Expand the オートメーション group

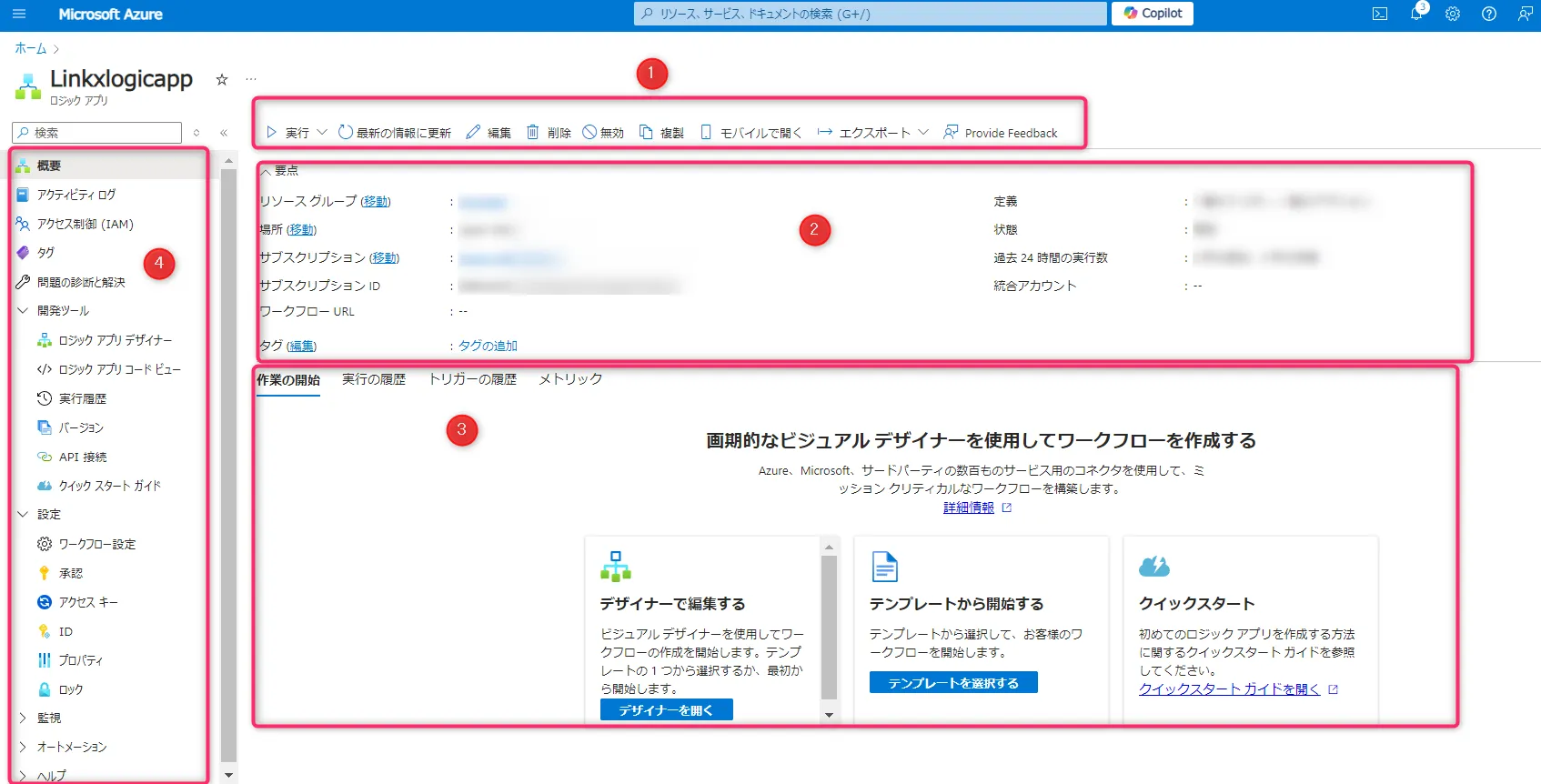[23, 747]
